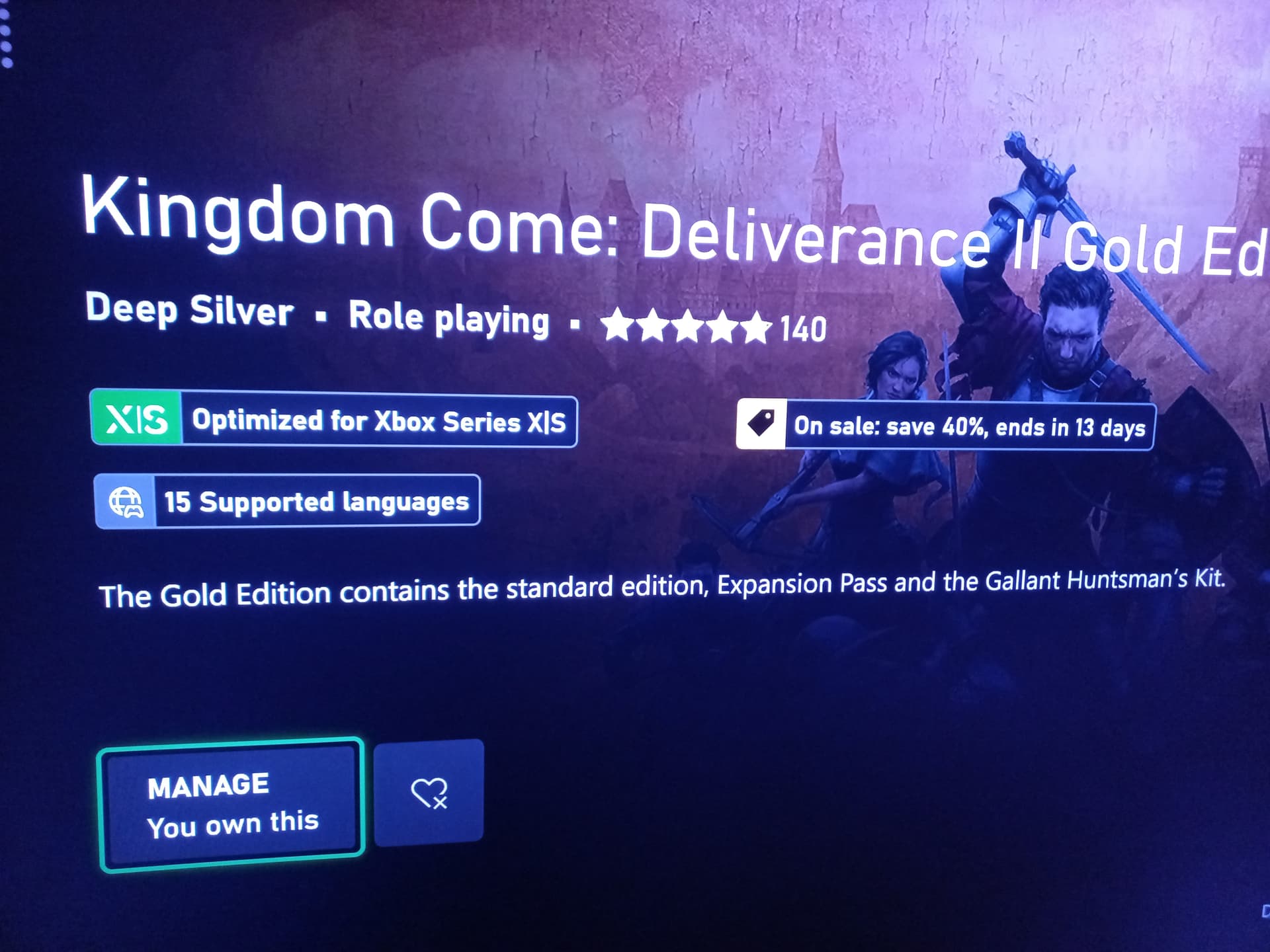Click the MANAGE You own this button
The image size is (1270, 952).
click(231, 805)
